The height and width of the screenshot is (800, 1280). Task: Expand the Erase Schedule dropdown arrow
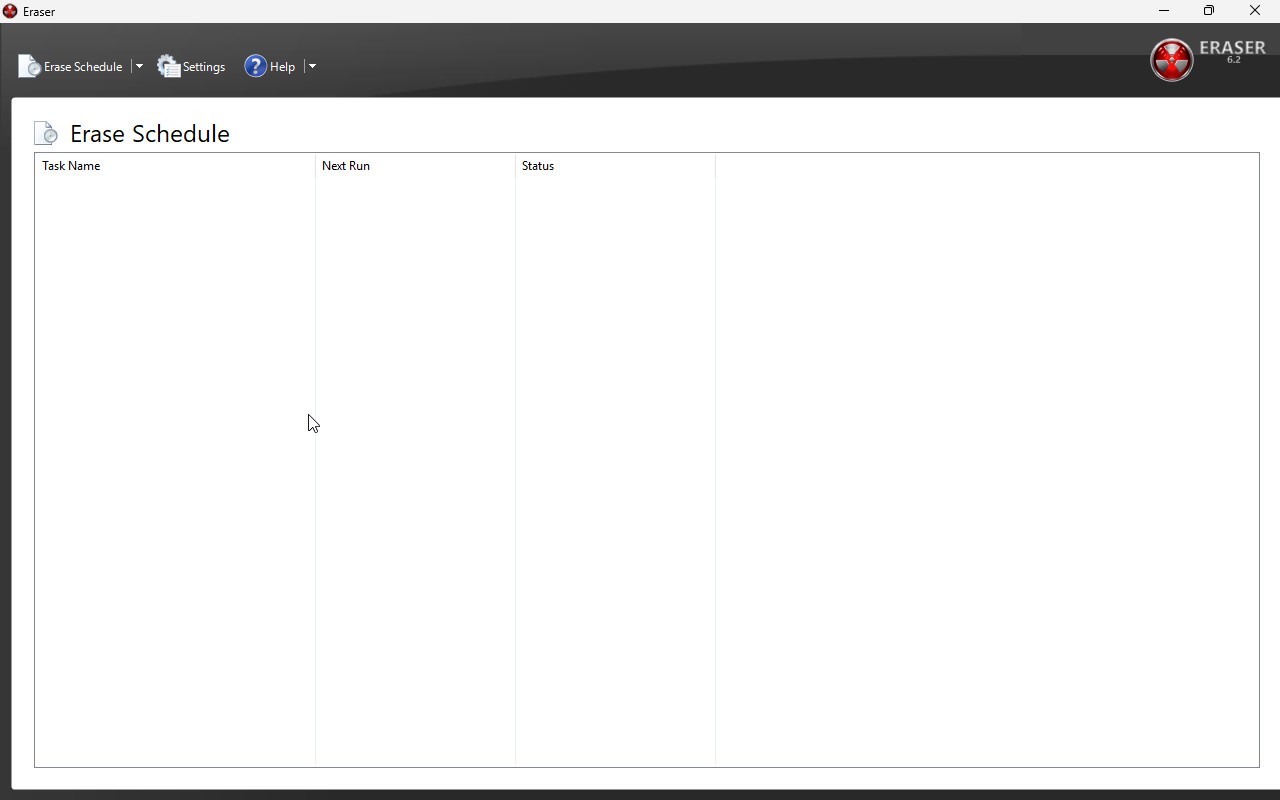139,67
